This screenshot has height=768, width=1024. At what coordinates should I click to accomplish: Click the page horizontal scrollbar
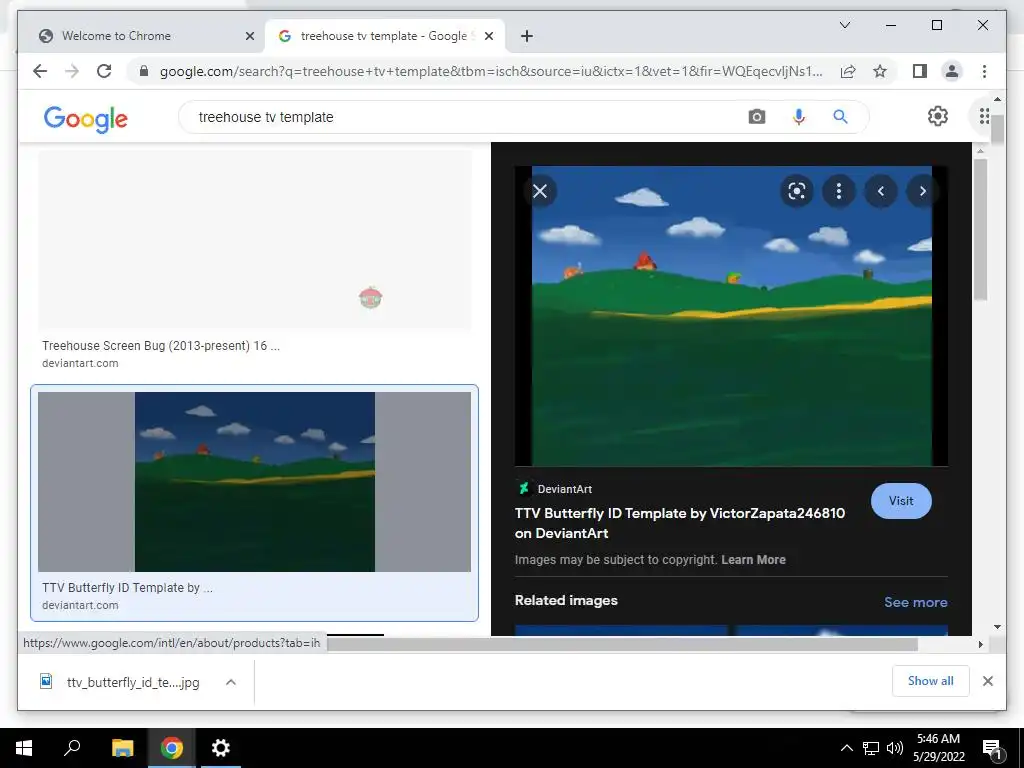pos(622,645)
